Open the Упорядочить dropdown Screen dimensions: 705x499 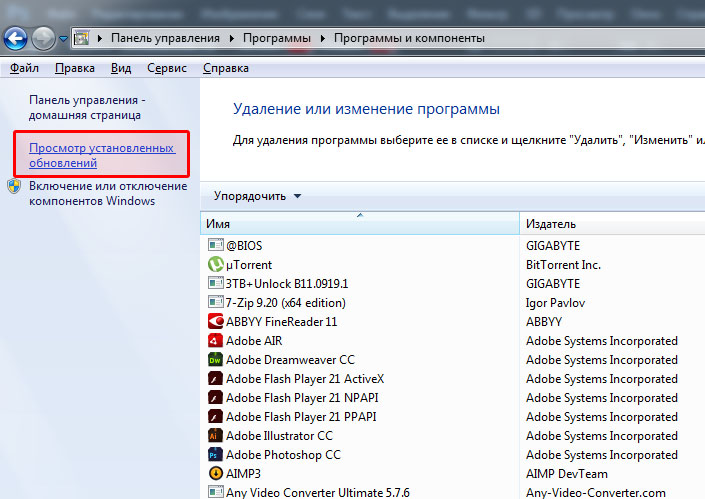(257, 196)
